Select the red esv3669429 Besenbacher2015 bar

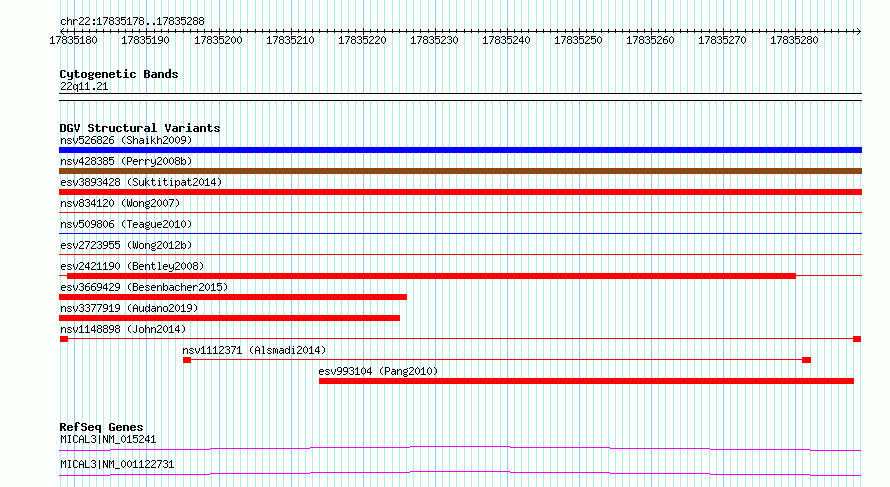click(x=233, y=297)
